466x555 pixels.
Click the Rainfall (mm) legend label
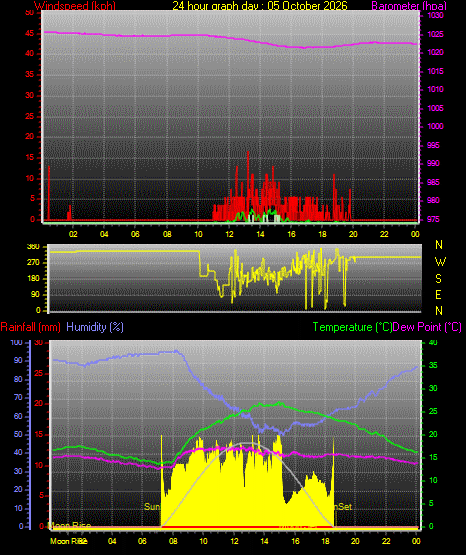30,327
